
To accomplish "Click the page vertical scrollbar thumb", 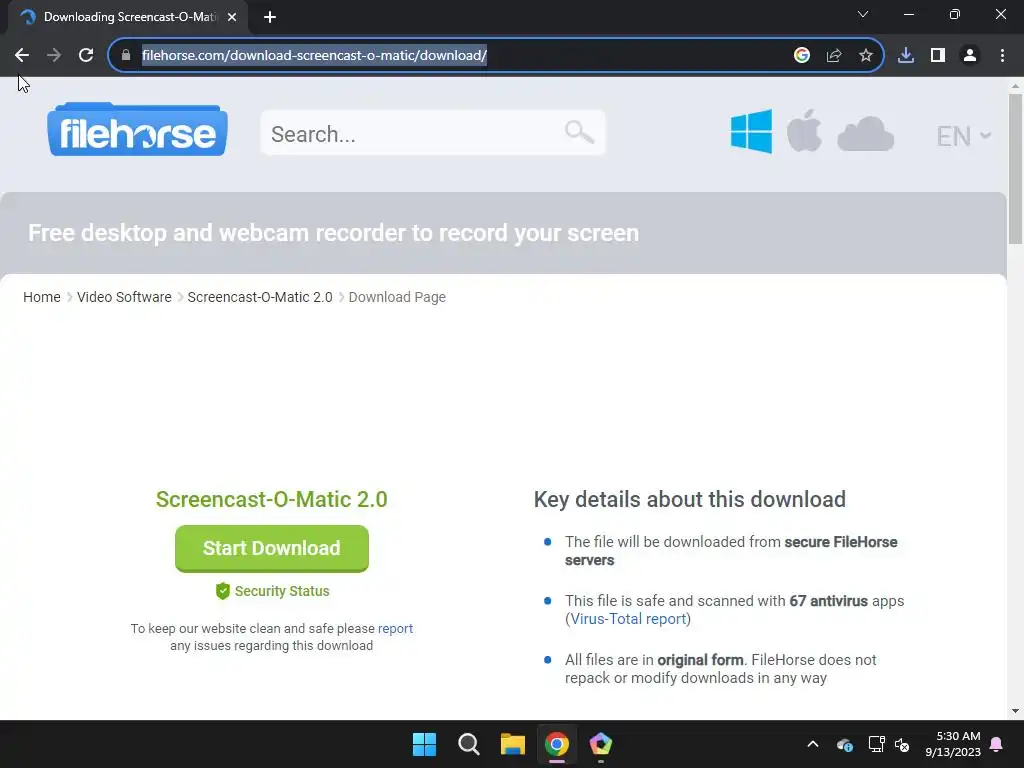I will [1015, 169].
